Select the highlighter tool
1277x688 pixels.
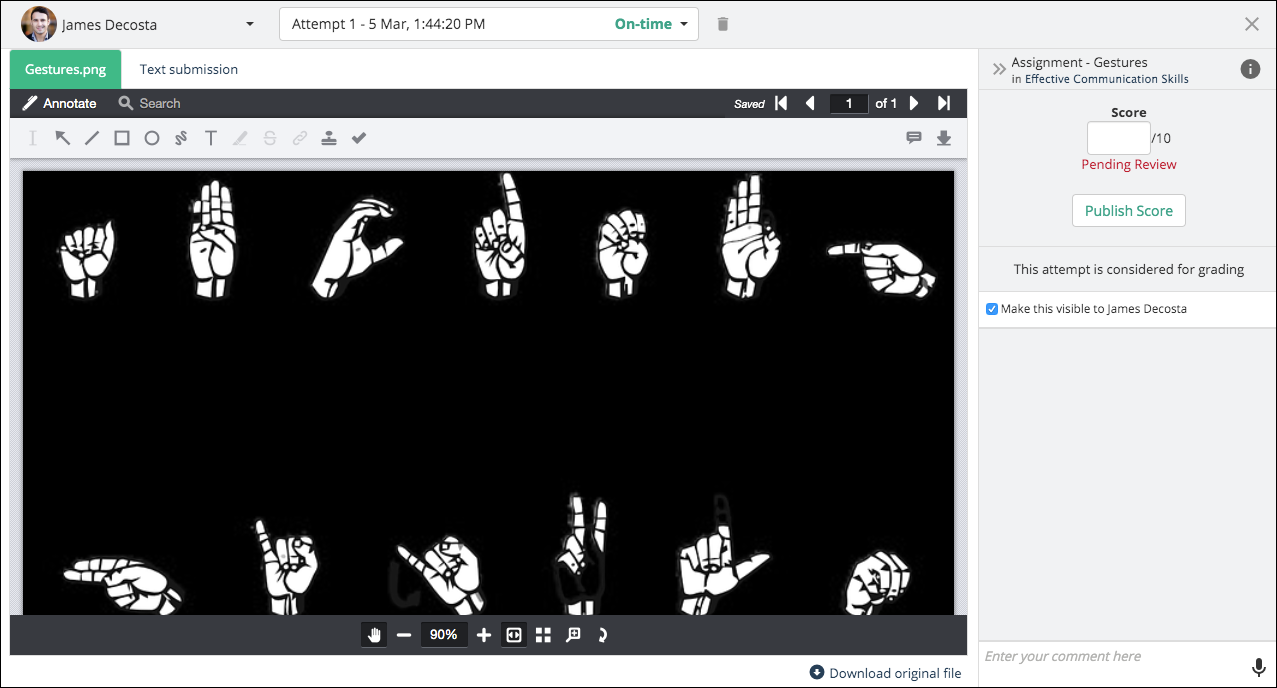(x=240, y=138)
